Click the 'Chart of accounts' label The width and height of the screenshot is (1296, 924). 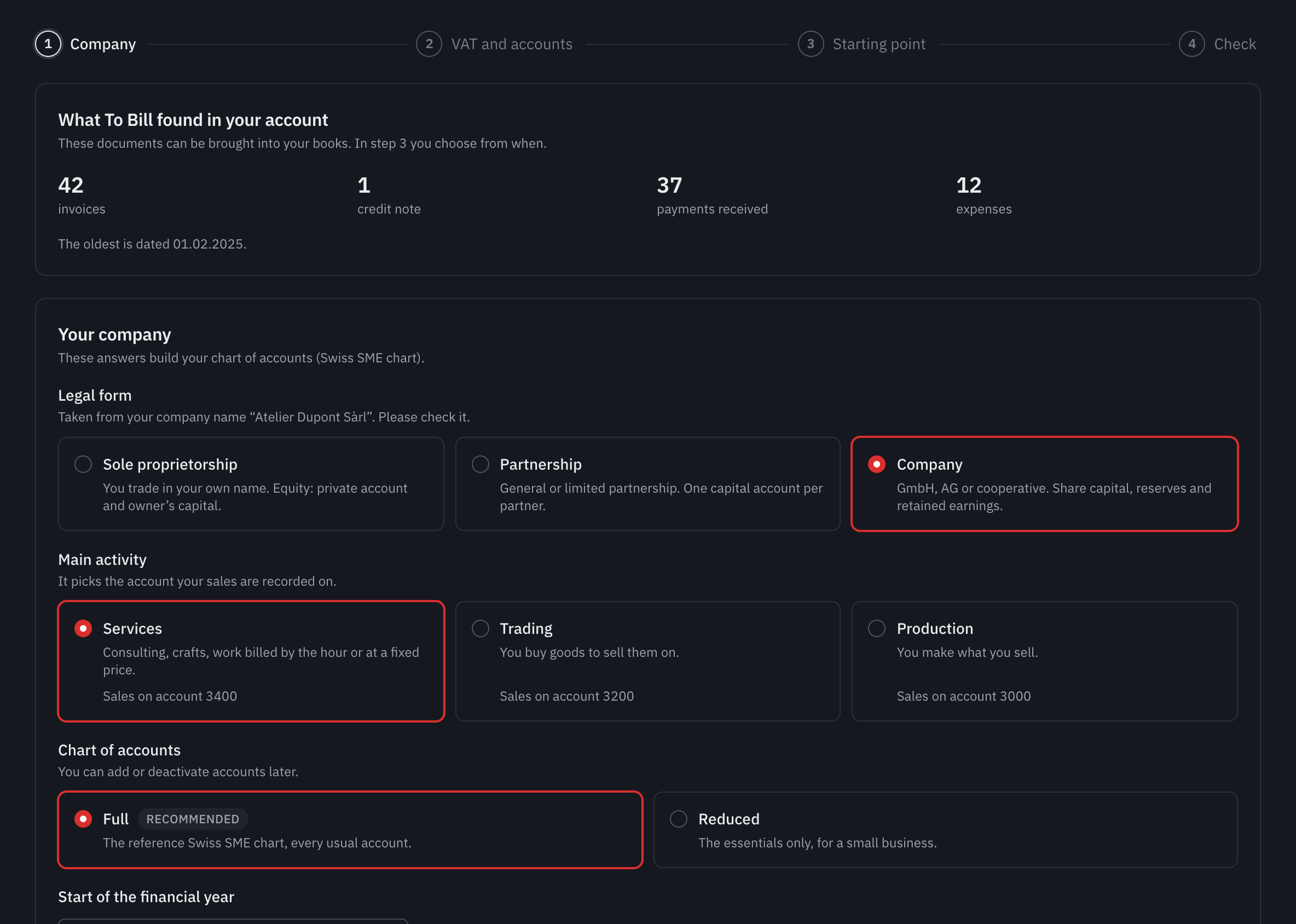pos(119,750)
